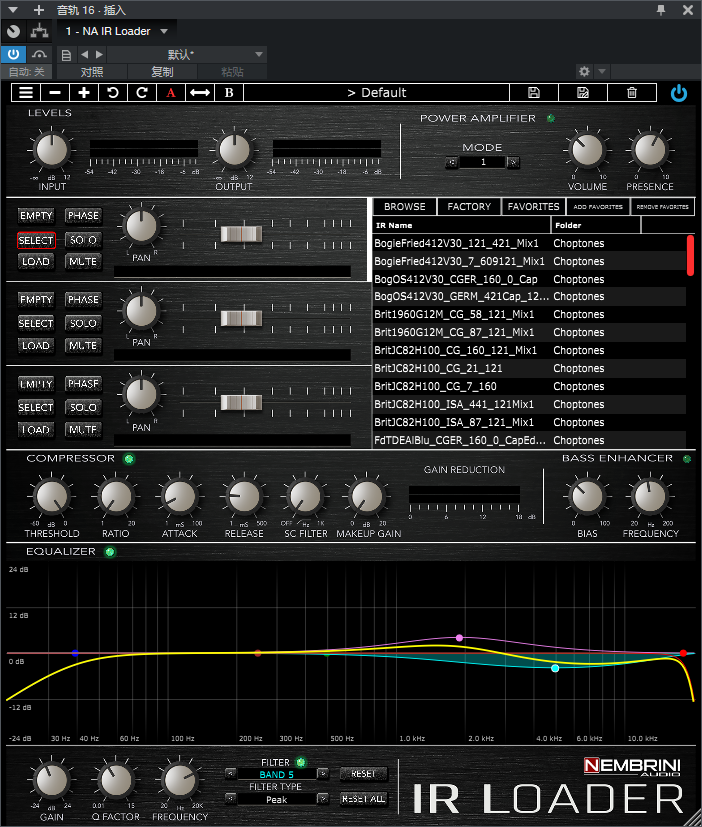Select preset slot A
This screenshot has height=827, width=702.
171,93
